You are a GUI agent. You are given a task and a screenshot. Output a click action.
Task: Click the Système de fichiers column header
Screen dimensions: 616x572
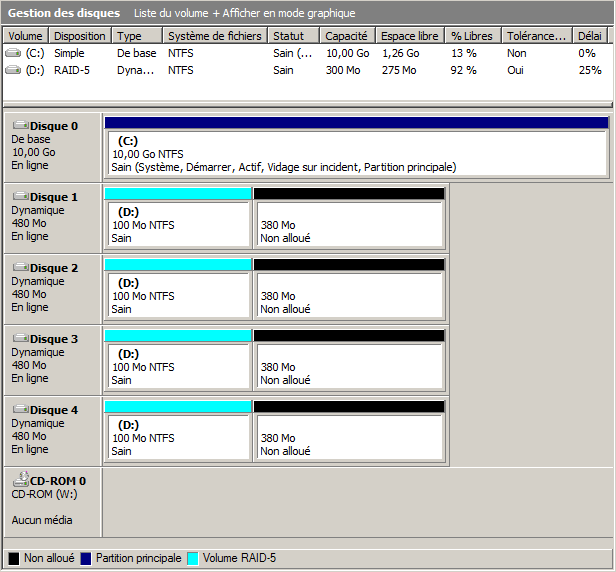214,36
